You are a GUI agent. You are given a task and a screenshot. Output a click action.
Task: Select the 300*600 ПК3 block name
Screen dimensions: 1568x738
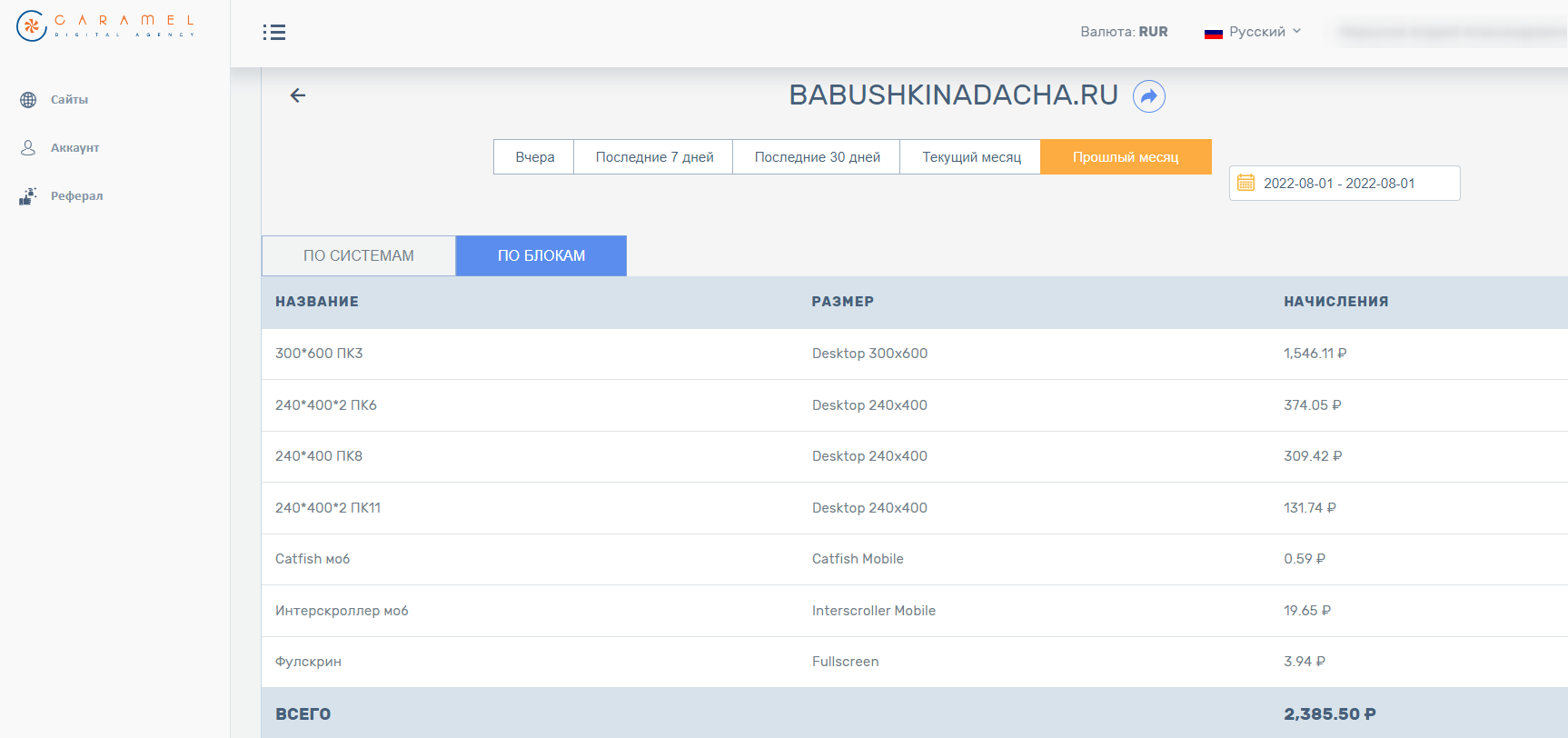click(319, 354)
